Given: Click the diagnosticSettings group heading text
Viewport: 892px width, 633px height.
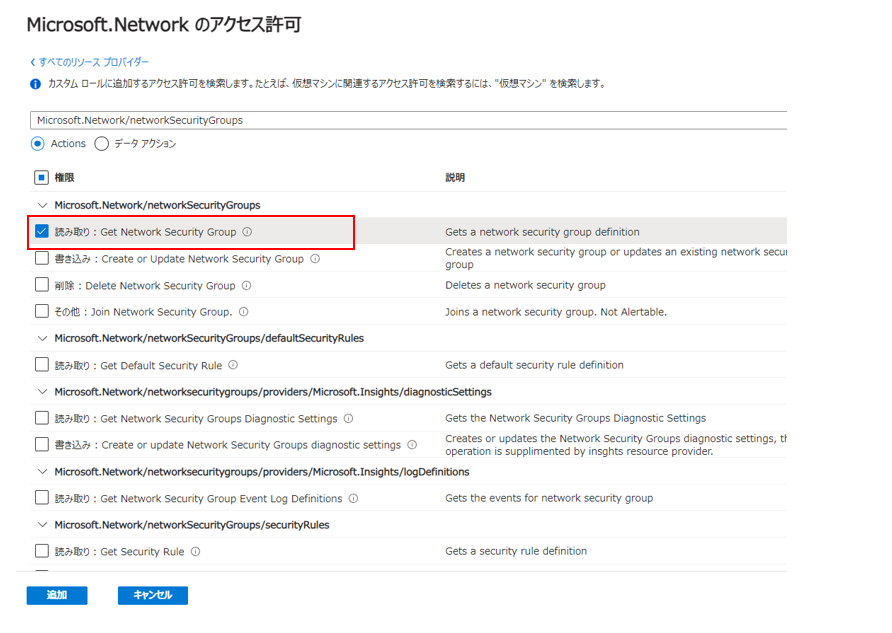Looking at the screenshot, I should tap(273, 391).
